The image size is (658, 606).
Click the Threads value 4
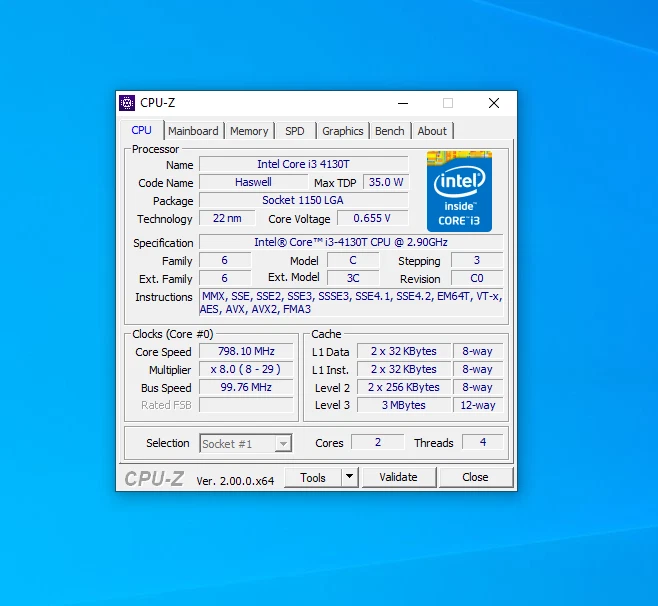point(483,442)
